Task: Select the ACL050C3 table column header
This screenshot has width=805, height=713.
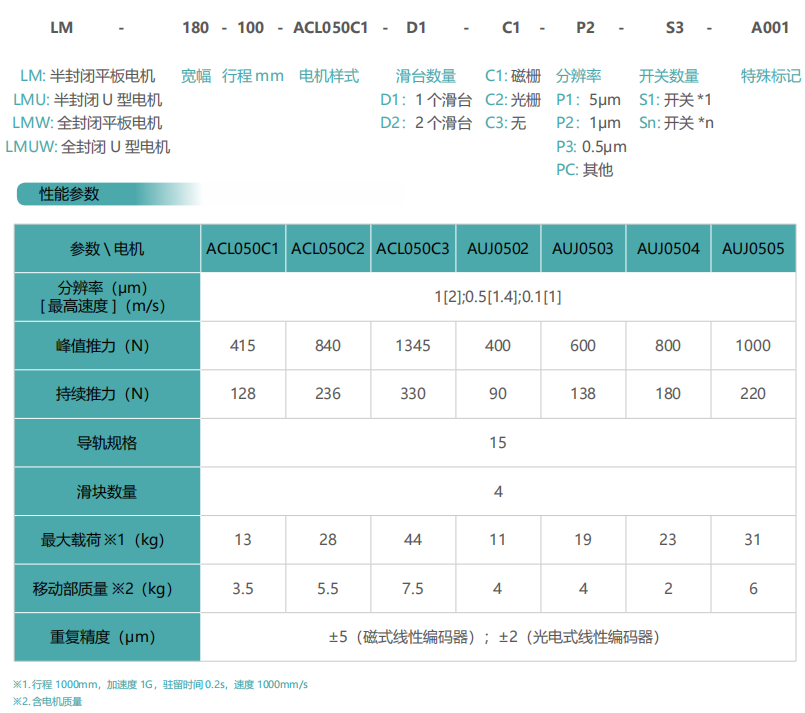Action: pyautogui.click(x=413, y=249)
